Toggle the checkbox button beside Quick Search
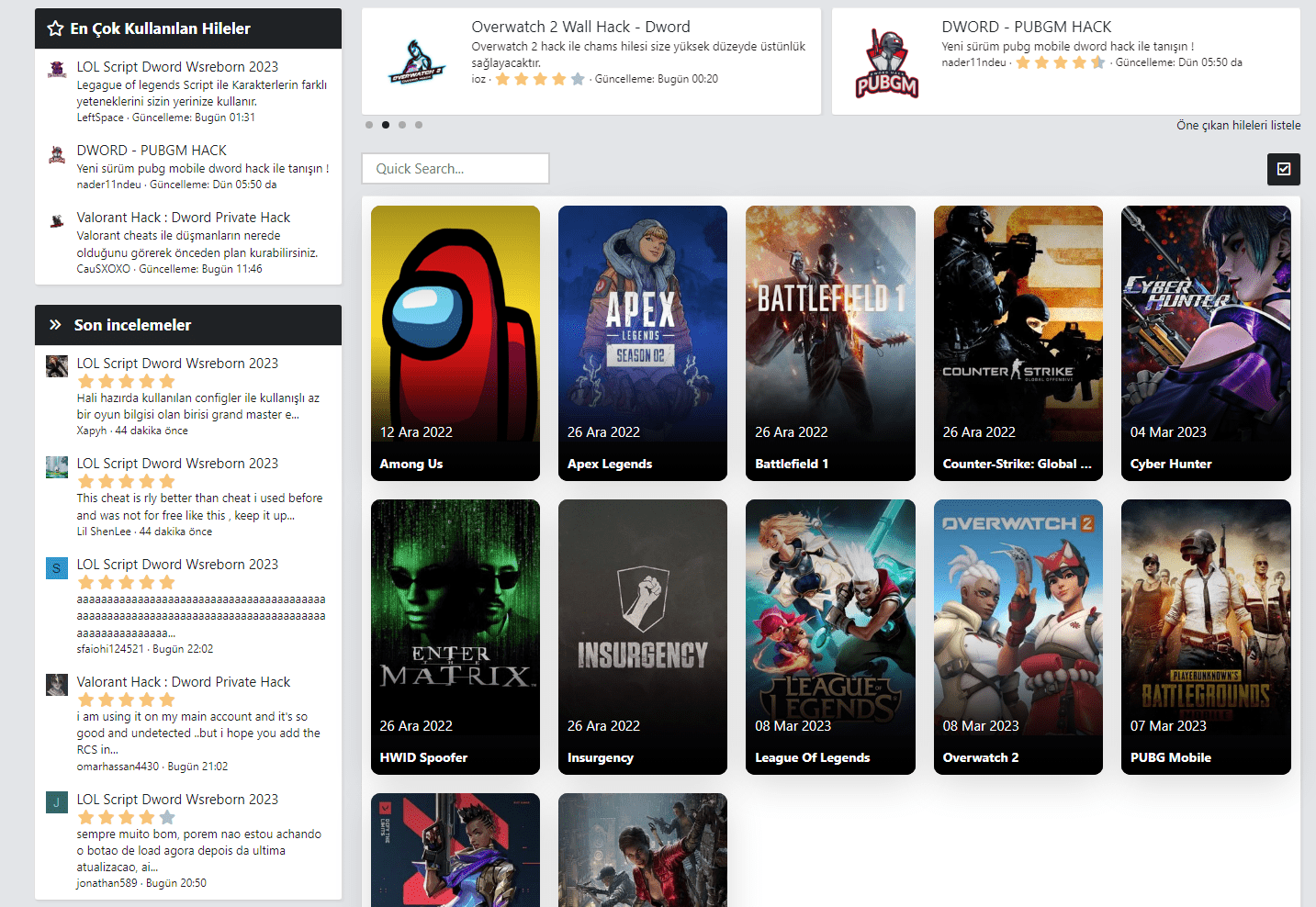The width and height of the screenshot is (1316, 907). pos(1283,169)
